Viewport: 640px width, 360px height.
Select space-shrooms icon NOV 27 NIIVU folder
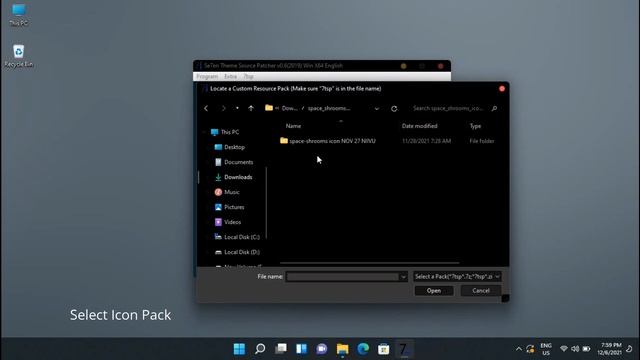328,141
